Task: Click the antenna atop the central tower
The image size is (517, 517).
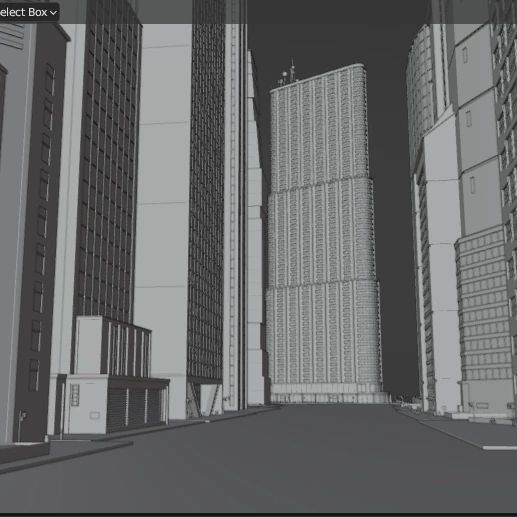Action: (292, 70)
